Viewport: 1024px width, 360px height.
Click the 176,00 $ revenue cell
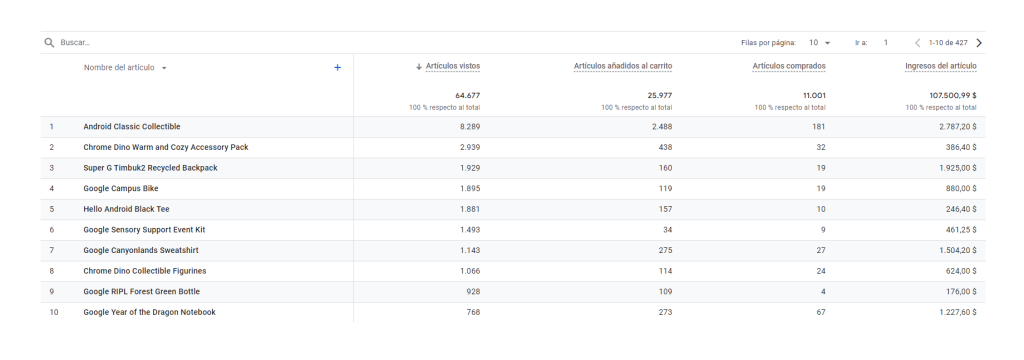point(962,291)
